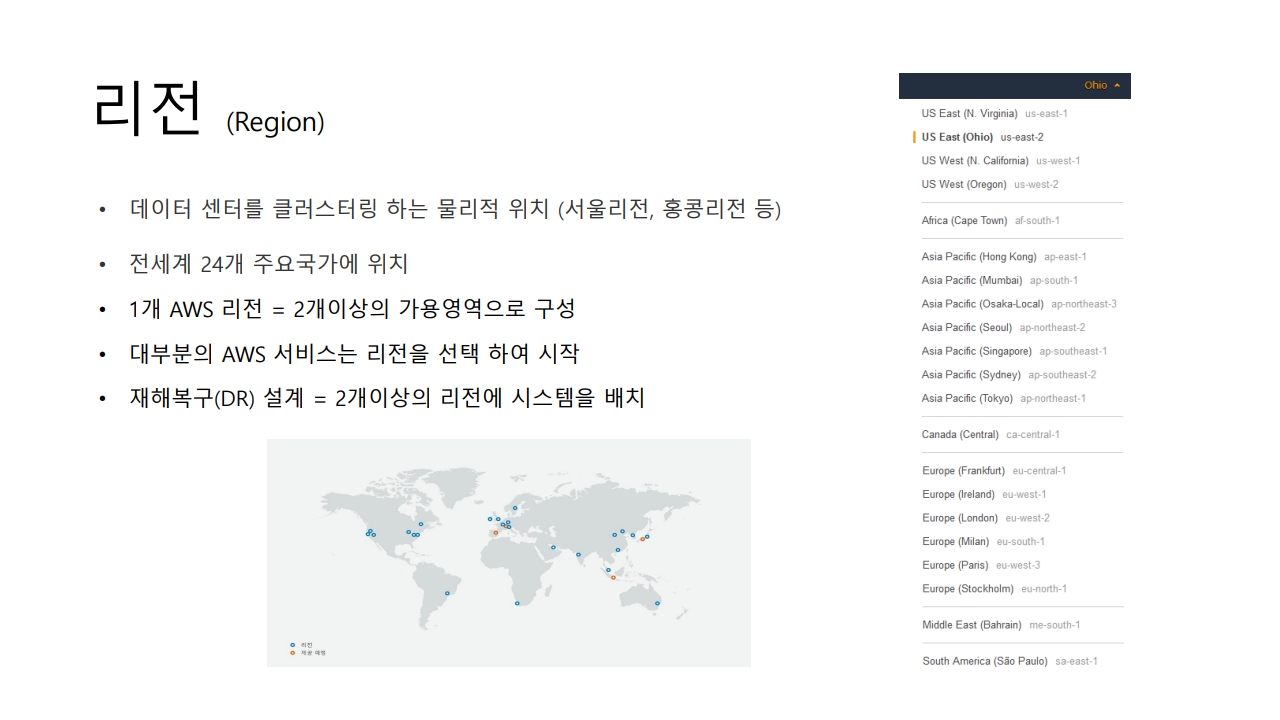
Task: Choose Asia Pacific (Osaka-Local) region
Action: (1019, 304)
